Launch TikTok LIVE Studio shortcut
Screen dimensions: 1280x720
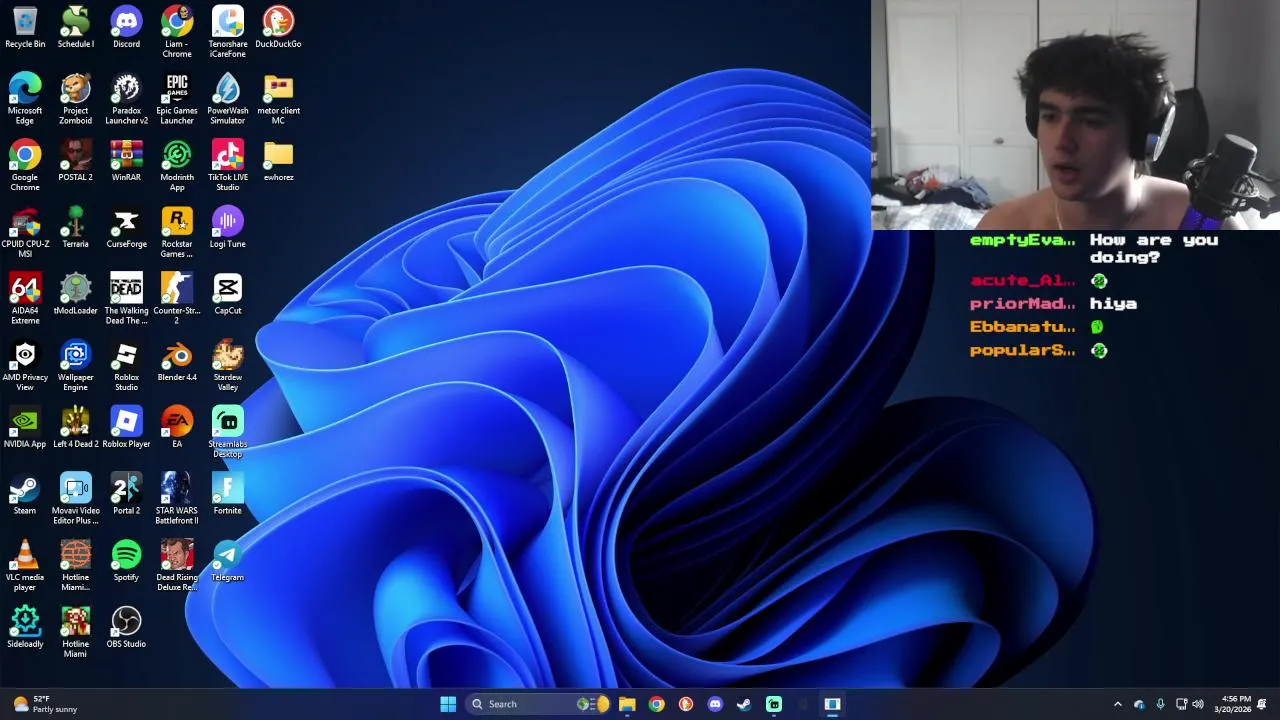tap(228, 166)
